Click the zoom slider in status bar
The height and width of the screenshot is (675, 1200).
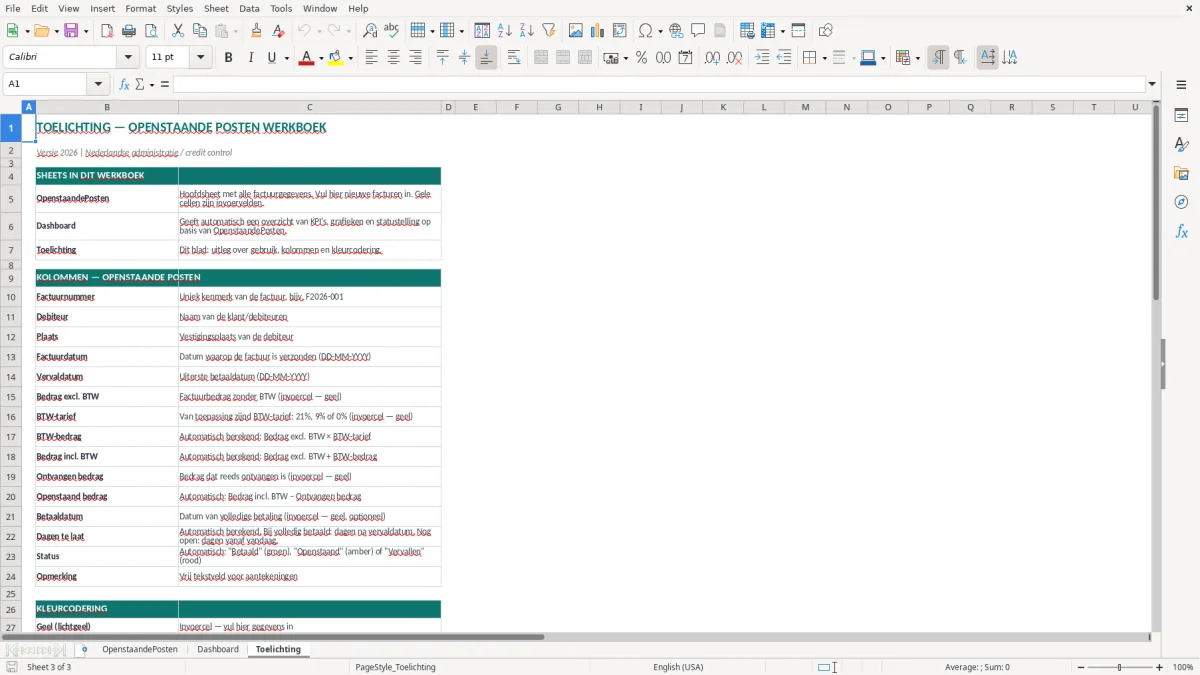(1119, 667)
